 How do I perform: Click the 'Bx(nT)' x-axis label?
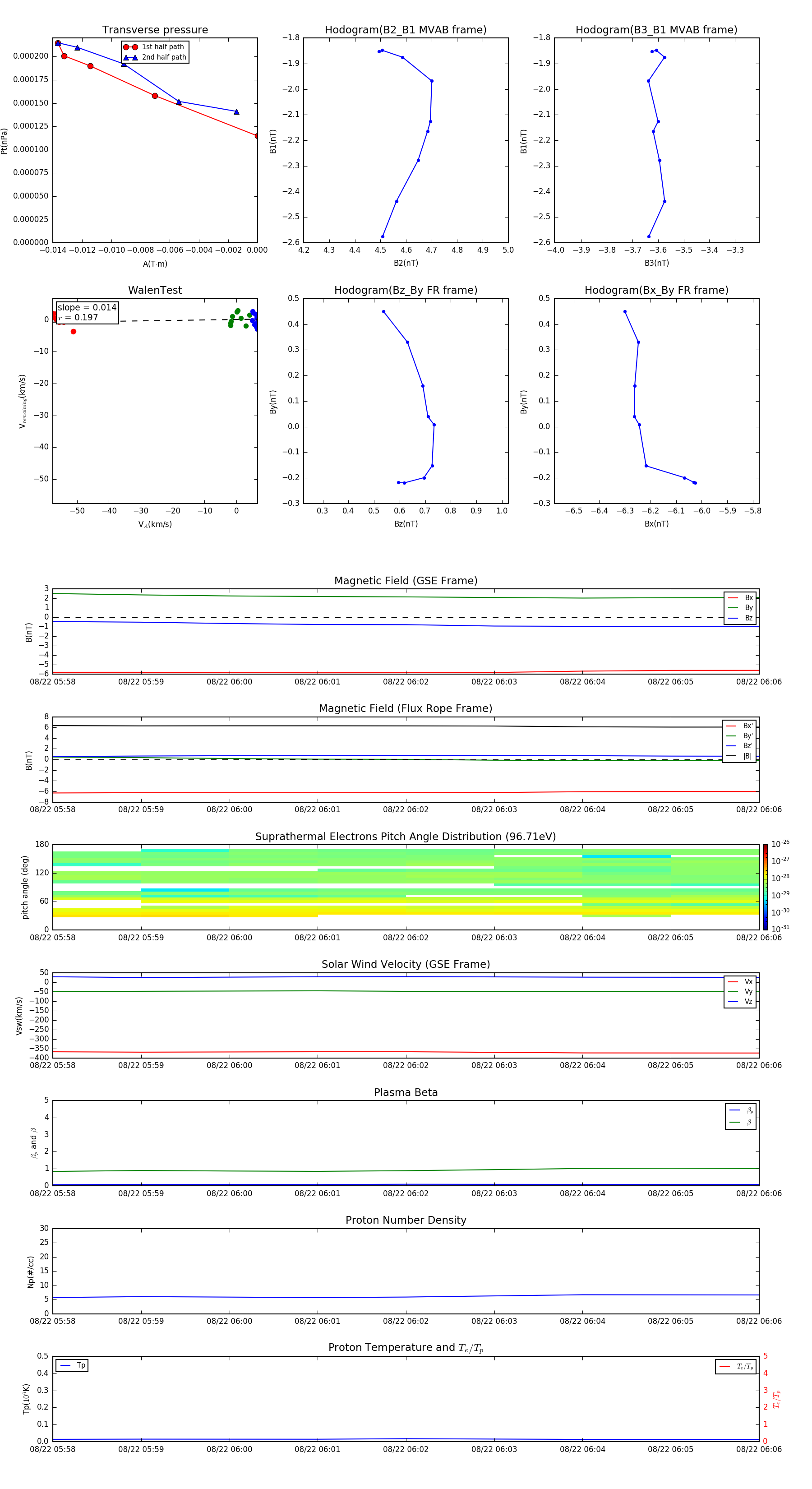[x=656, y=524]
